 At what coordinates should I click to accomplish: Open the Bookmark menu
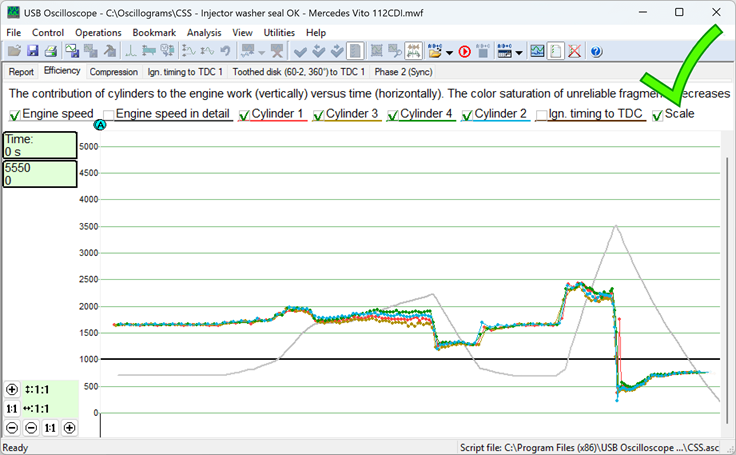point(154,32)
